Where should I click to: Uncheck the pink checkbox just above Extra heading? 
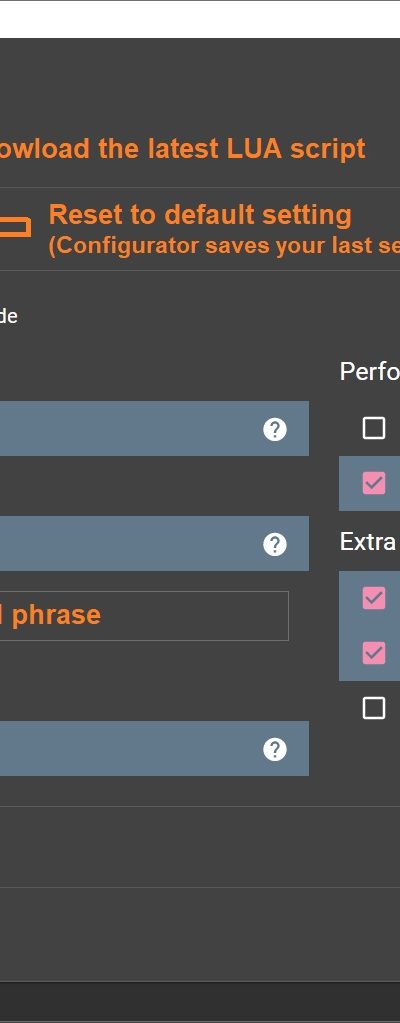point(374,483)
